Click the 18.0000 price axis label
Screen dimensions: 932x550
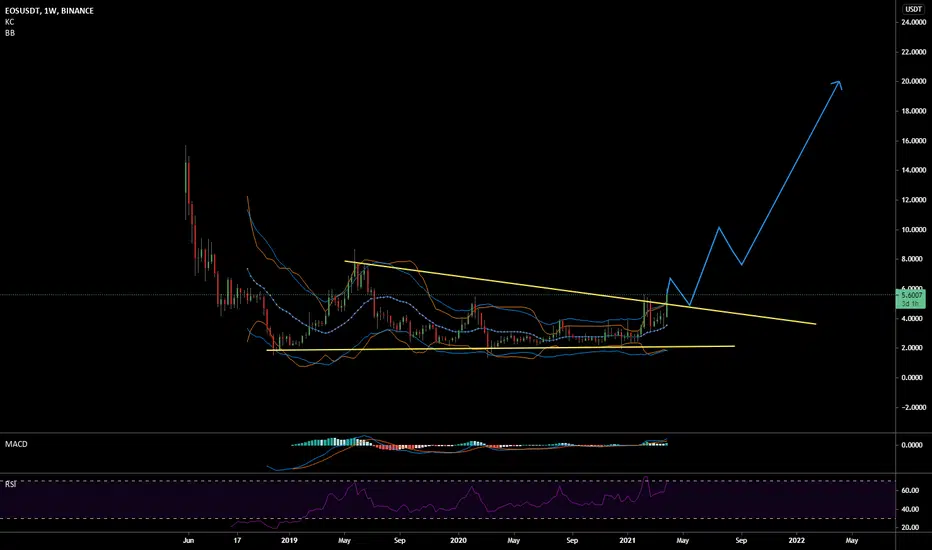pos(914,111)
